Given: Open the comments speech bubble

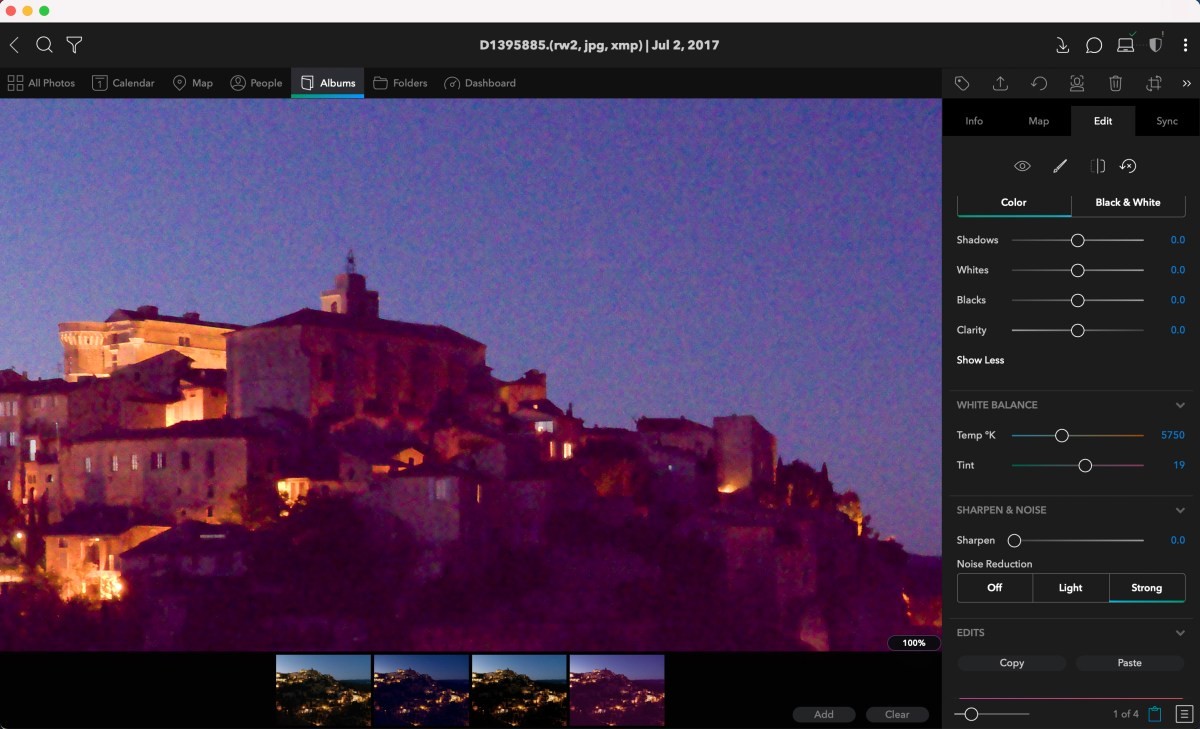Looking at the screenshot, I should 1094,45.
